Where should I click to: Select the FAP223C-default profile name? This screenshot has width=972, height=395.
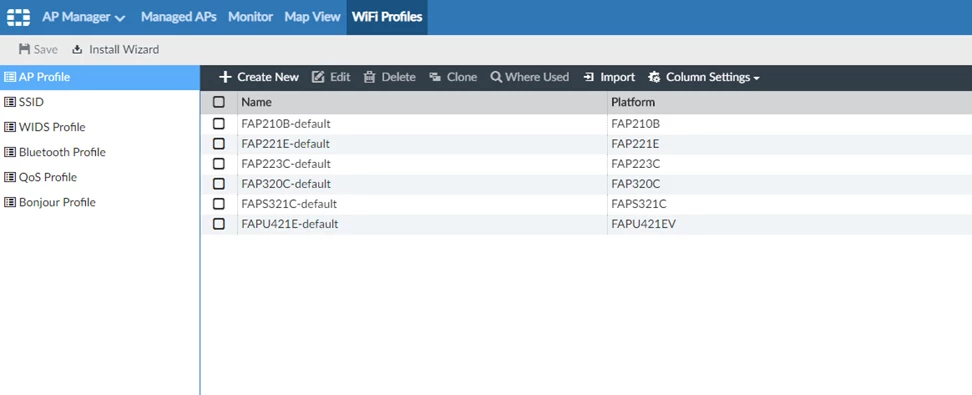pyautogui.click(x=286, y=164)
